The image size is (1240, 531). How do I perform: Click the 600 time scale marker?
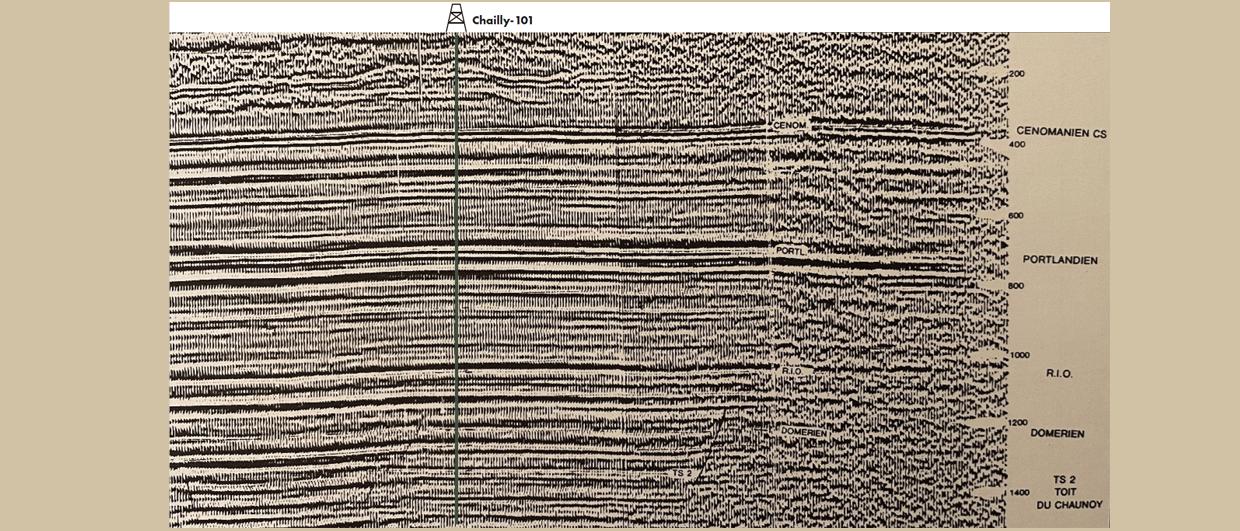tap(1017, 216)
